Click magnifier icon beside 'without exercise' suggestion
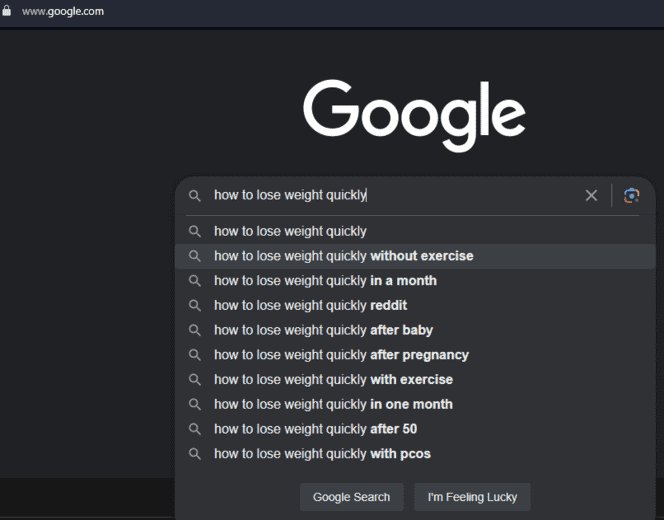This screenshot has width=664, height=520. pyautogui.click(x=195, y=256)
